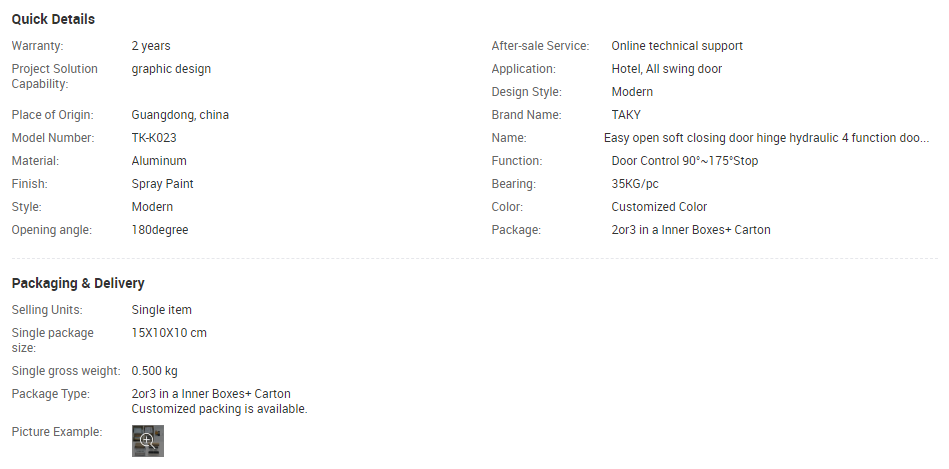
Task: Click Customized packing is available text
Action: pos(219,409)
